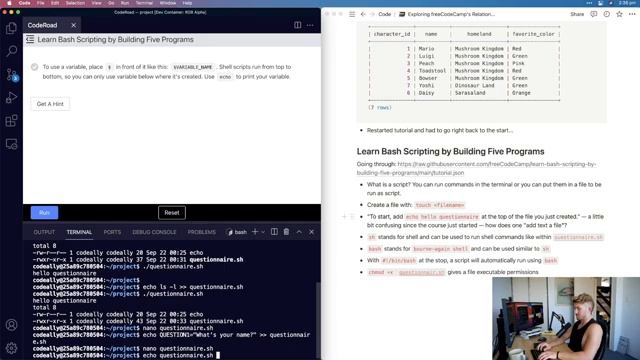Open the Exploring freeCodeCamp's Relation breadcrumb
Viewport: 640px width, 360px height.
point(447,14)
